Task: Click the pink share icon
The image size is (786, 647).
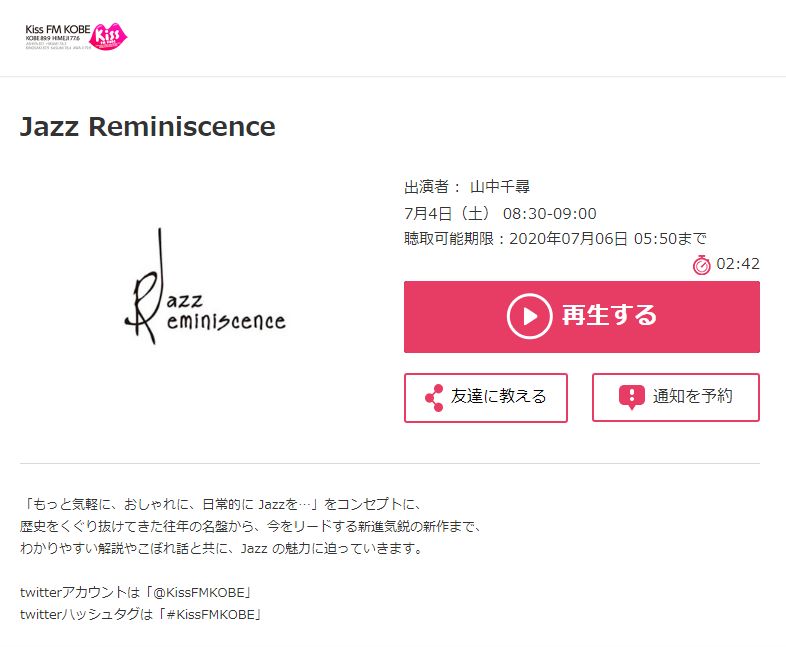Action: [434, 398]
